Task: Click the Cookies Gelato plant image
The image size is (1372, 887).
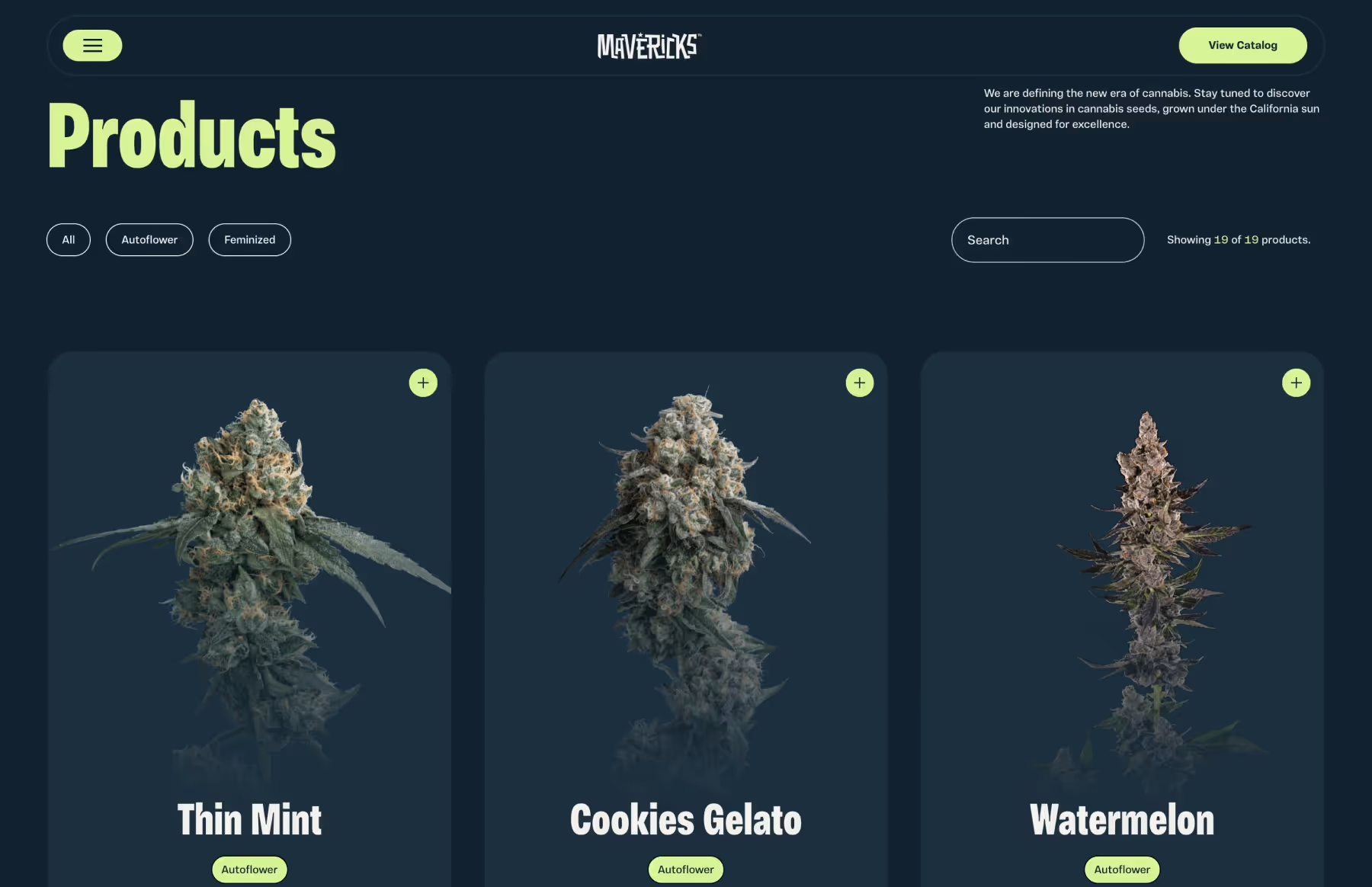Action: [686, 587]
